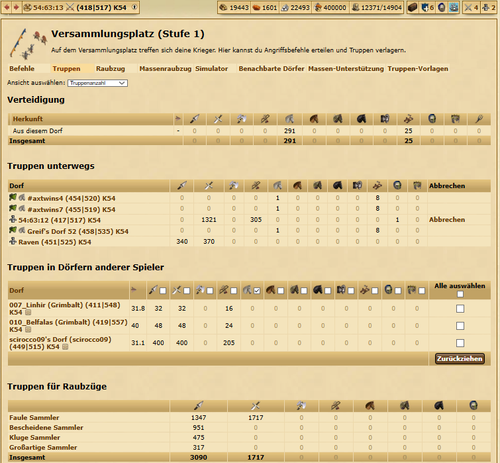Screen dimensions: 500x463
Task: Open the Massenraubzug tab
Action: pyautogui.click(x=165, y=69)
